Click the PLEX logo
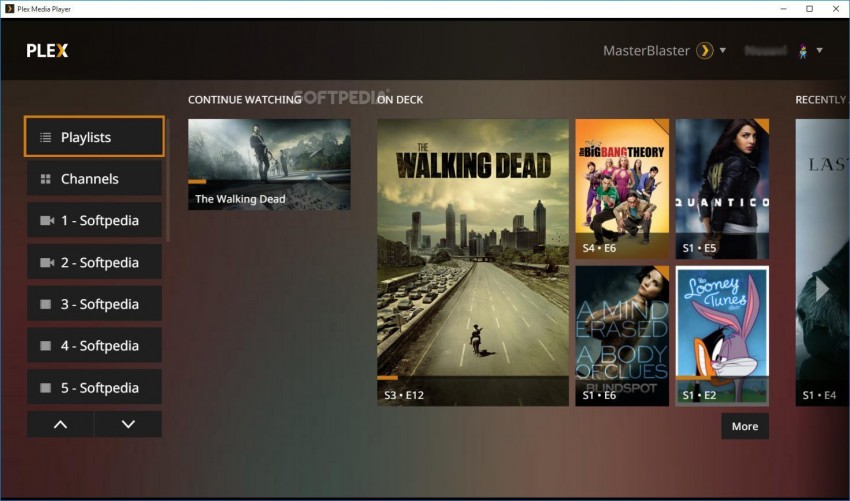850x501 pixels. 47,50
